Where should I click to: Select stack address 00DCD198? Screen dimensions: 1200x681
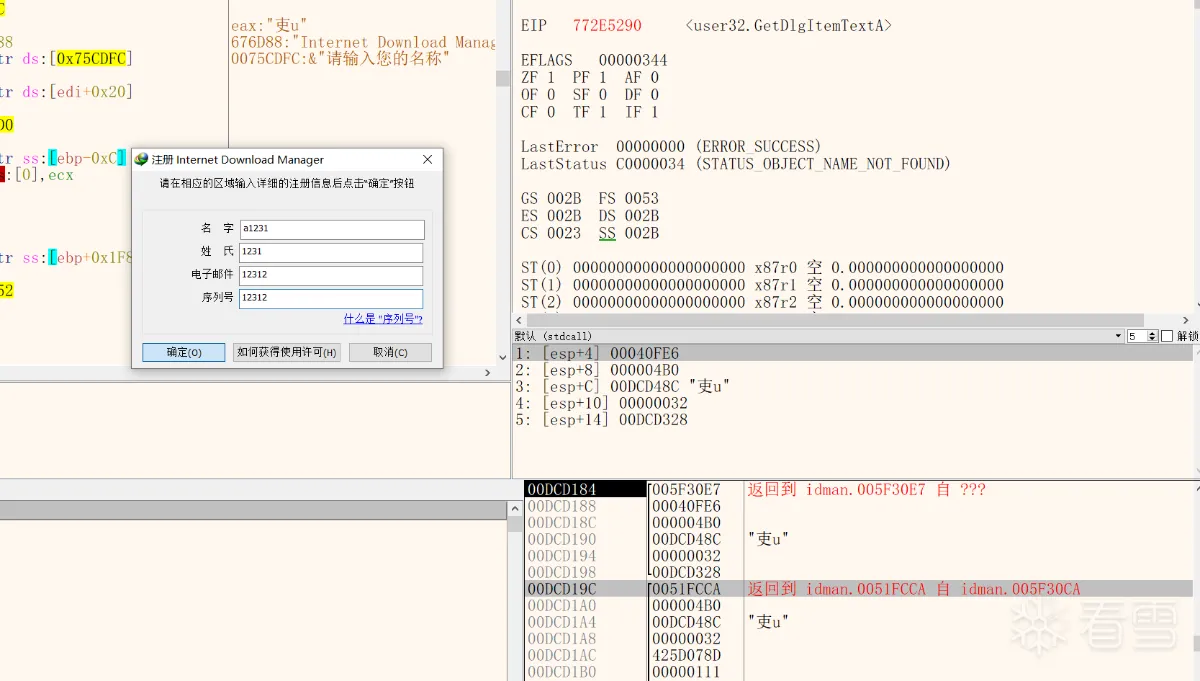pos(562,572)
